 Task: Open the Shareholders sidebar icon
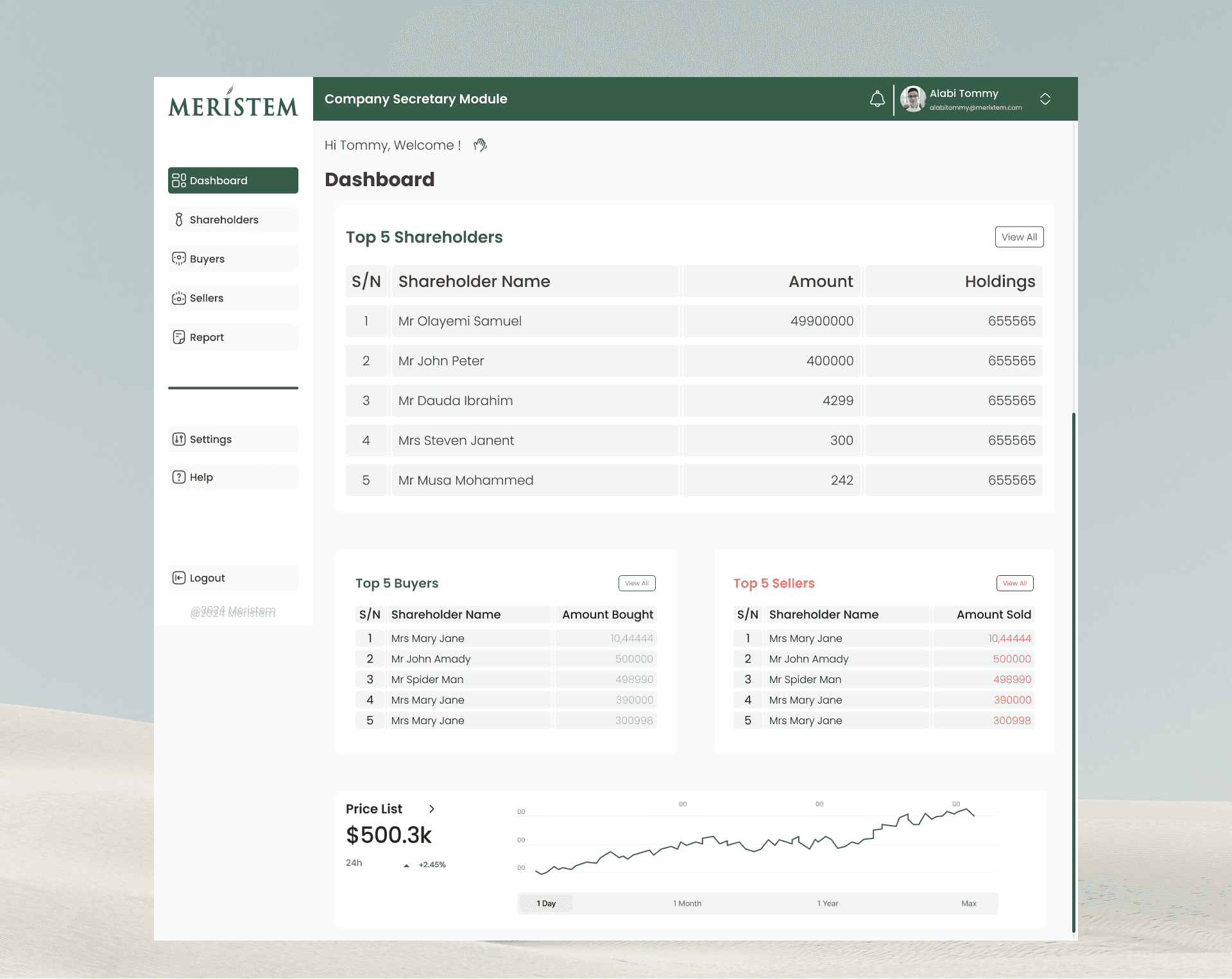point(179,220)
